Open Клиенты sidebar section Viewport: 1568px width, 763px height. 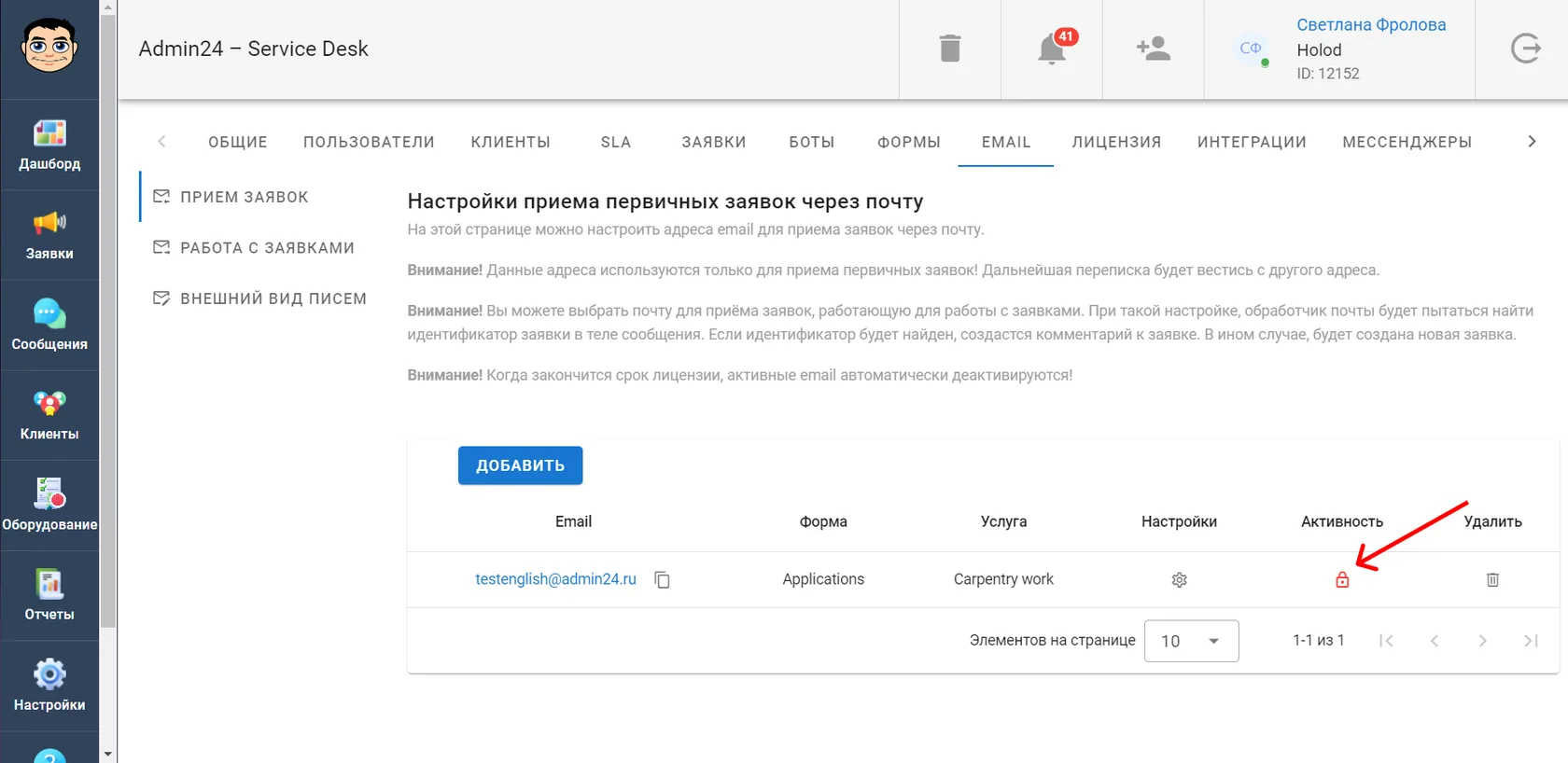pos(49,416)
